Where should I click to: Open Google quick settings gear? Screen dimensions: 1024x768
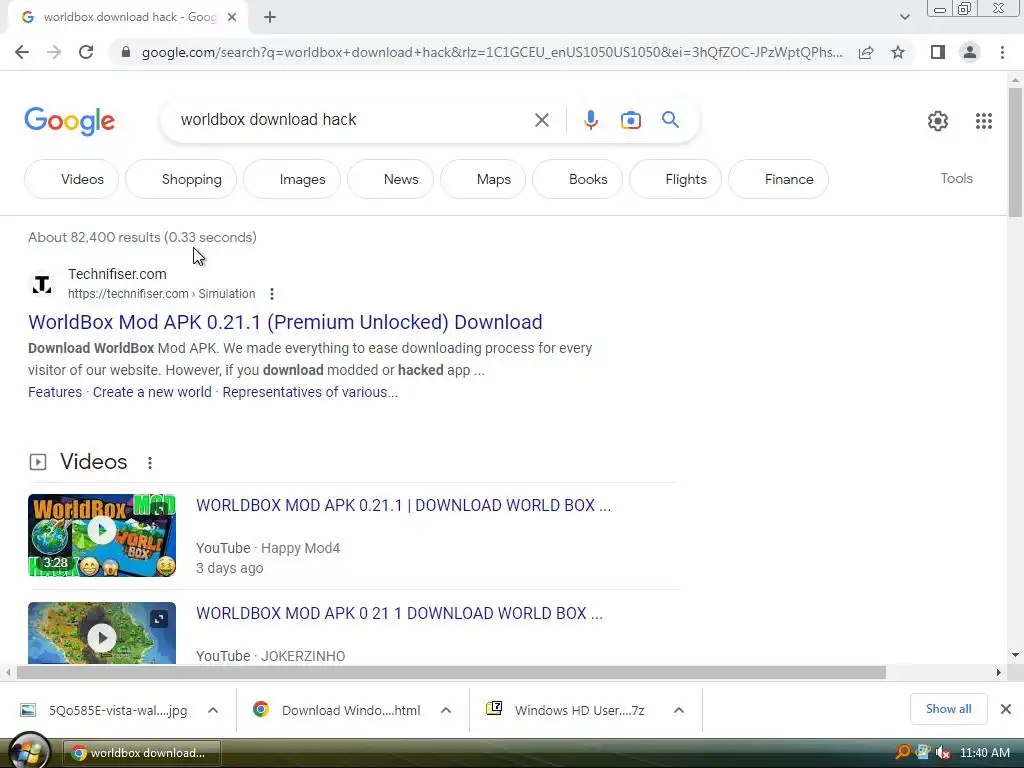pos(938,121)
